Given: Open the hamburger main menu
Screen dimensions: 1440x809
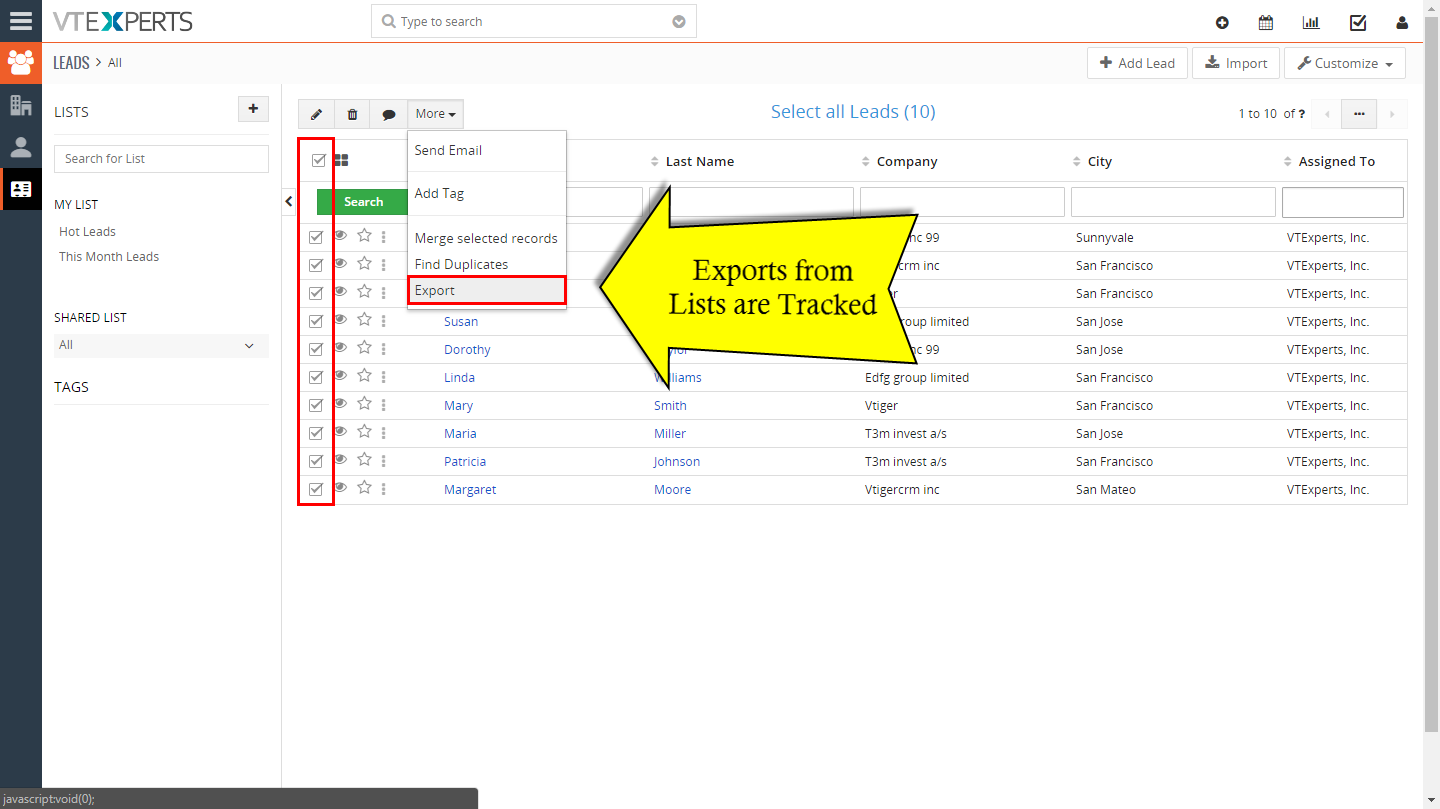Looking at the screenshot, I should [x=20, y=21].
